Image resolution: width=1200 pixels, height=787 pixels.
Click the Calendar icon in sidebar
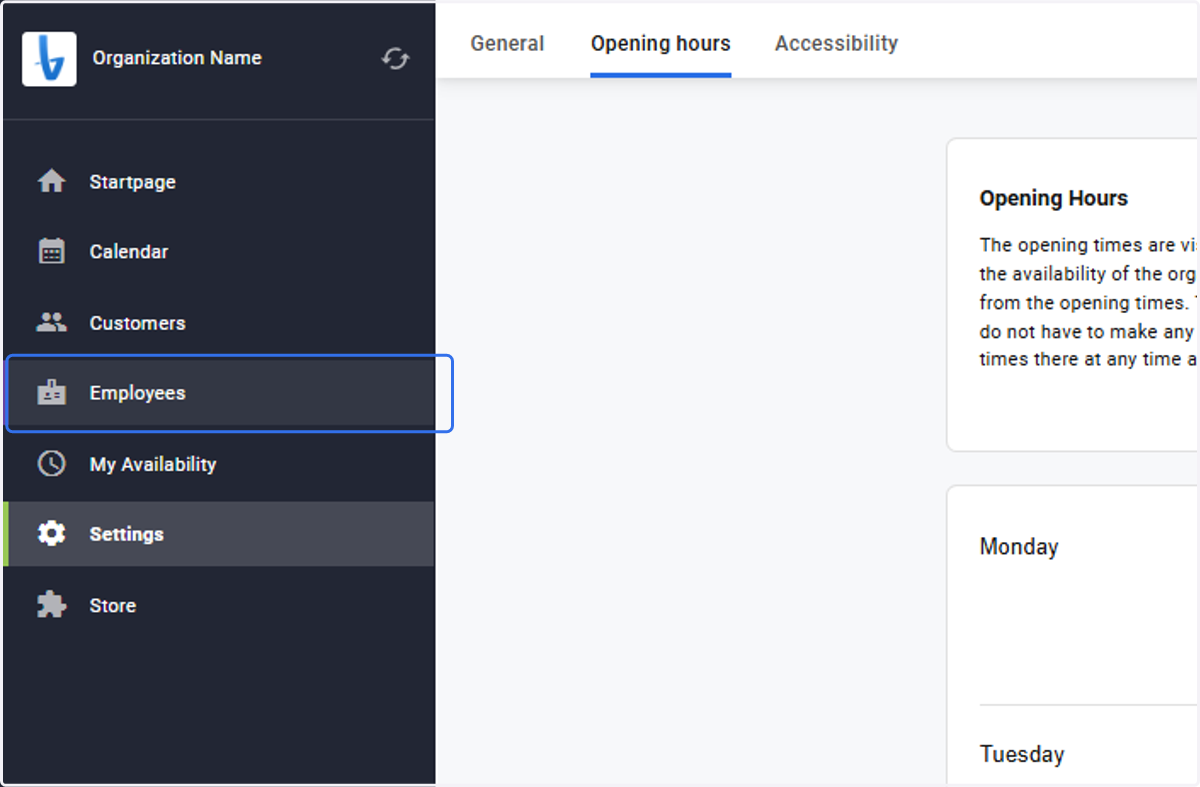(x=51, y=252)
